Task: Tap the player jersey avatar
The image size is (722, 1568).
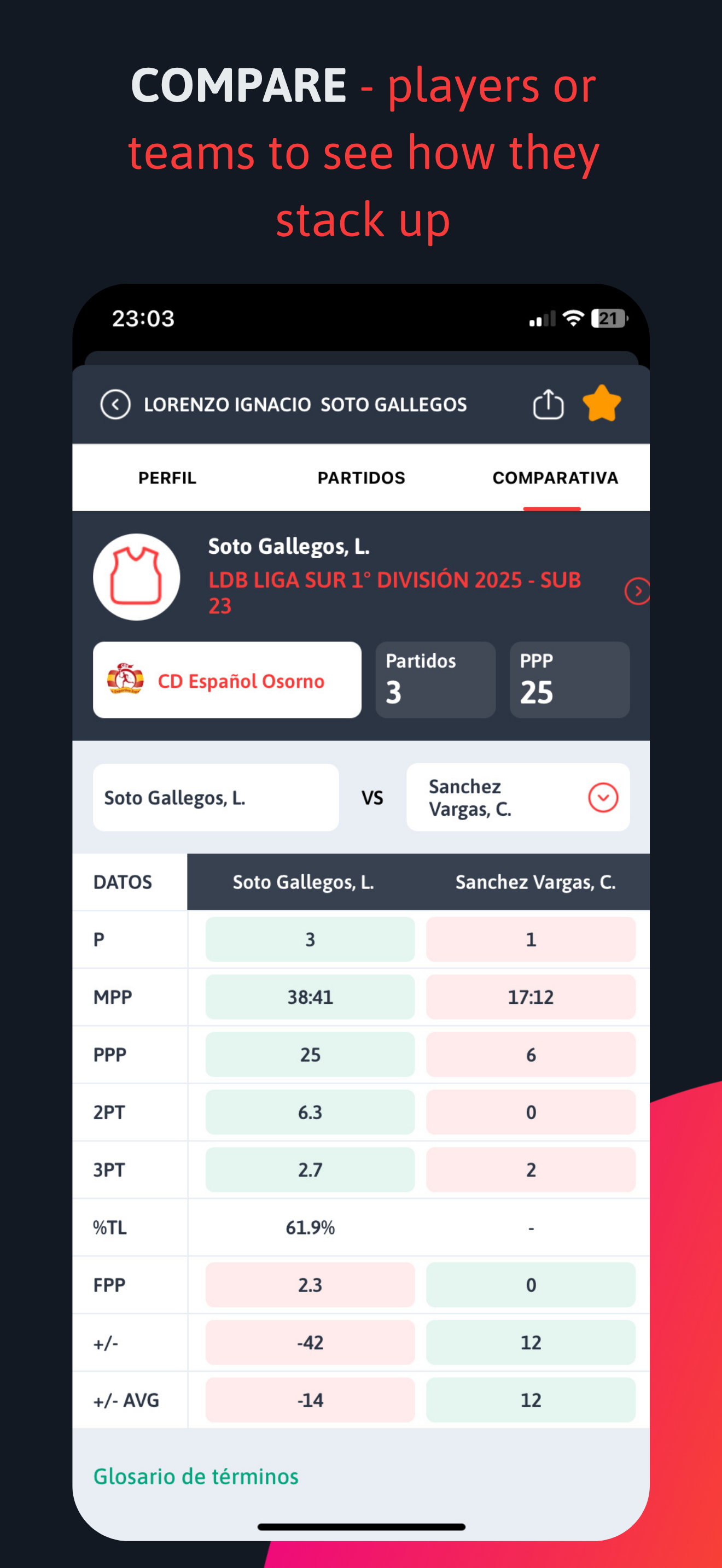Action: (x=136, y=577)
